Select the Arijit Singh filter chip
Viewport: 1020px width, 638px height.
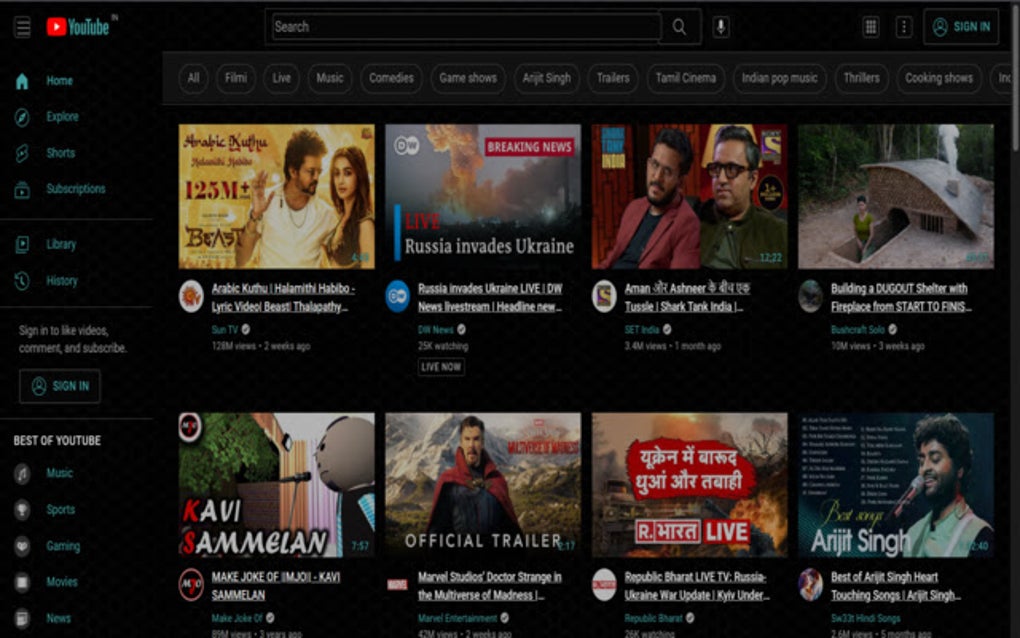[x=546, y=78]
